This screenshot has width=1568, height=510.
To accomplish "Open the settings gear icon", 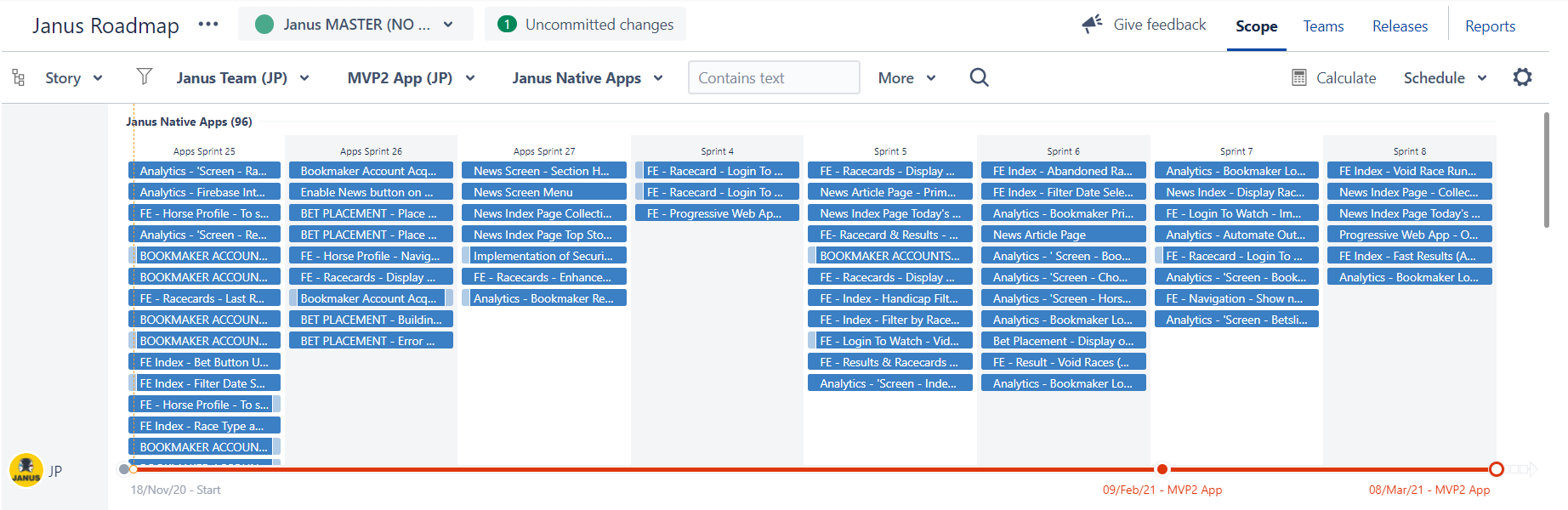I will [1523, 77].
